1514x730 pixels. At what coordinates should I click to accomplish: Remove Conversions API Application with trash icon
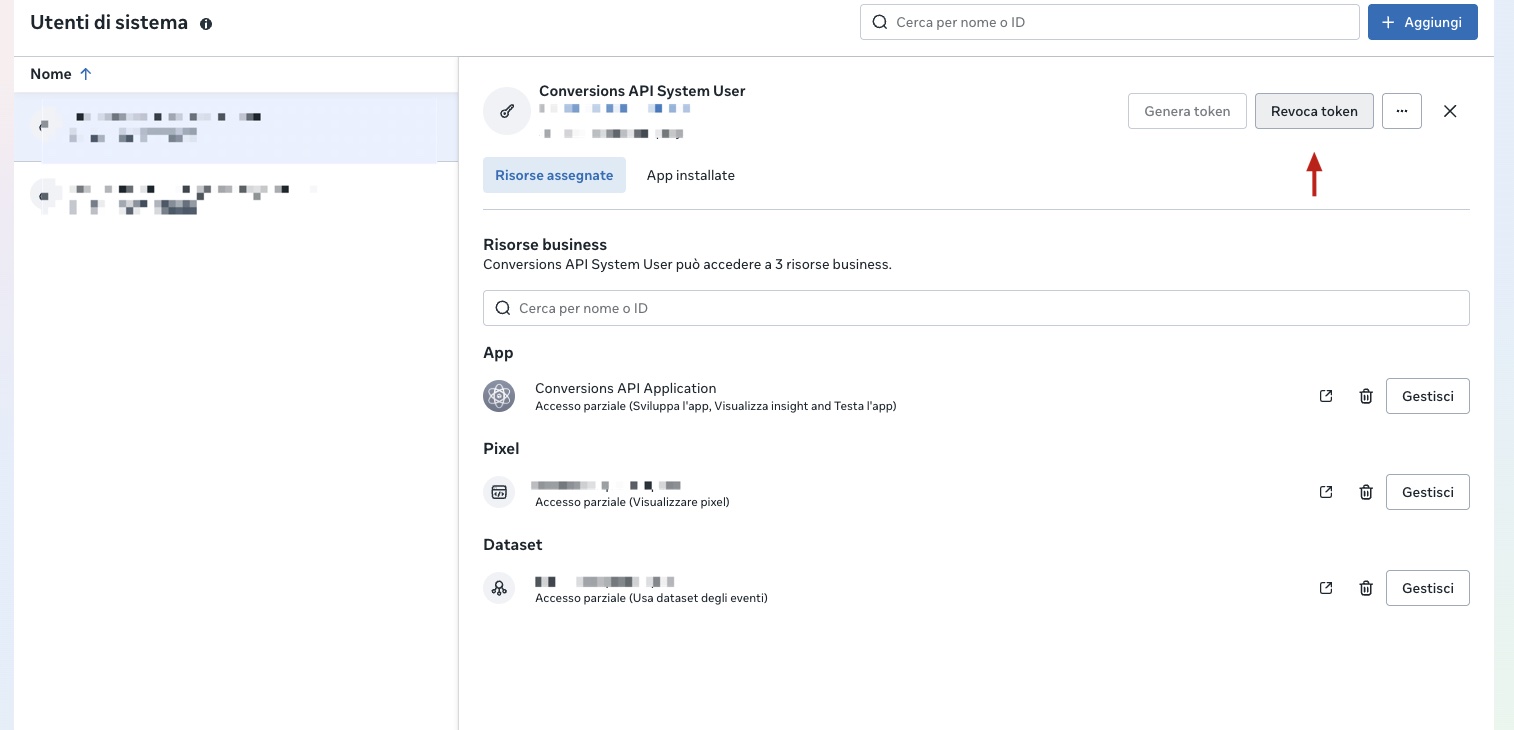point(1366,396)
